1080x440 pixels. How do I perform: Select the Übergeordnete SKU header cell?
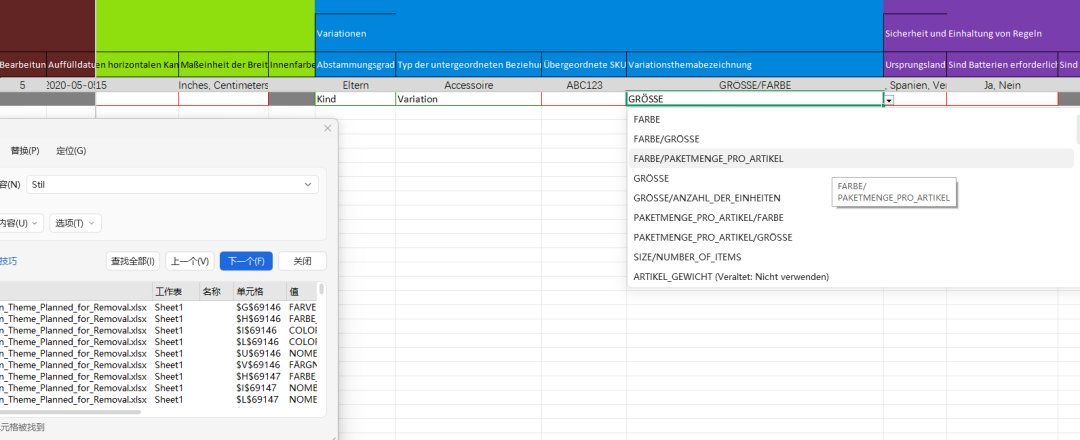584,64
